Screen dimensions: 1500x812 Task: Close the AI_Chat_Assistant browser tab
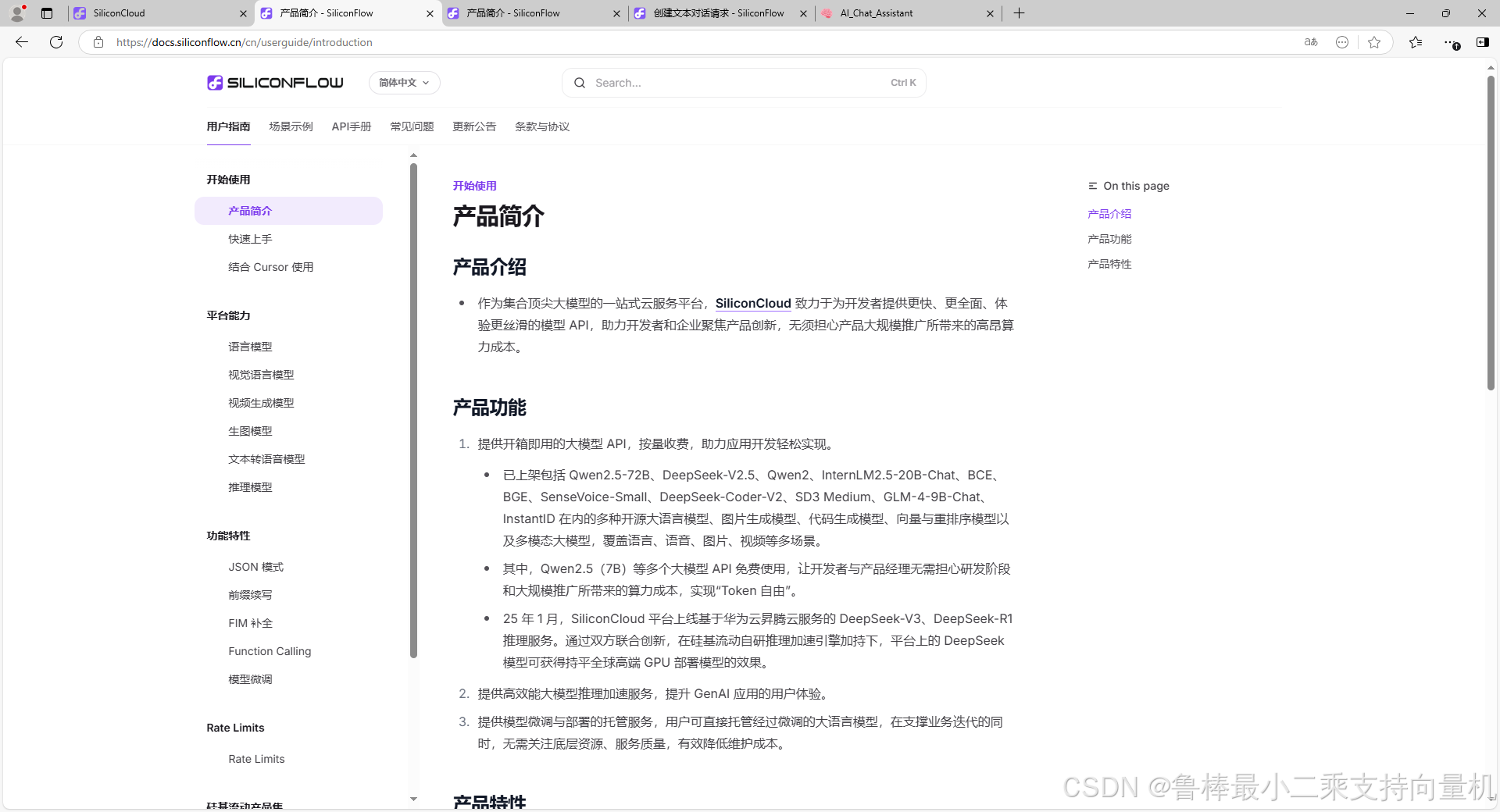[990, 13]
